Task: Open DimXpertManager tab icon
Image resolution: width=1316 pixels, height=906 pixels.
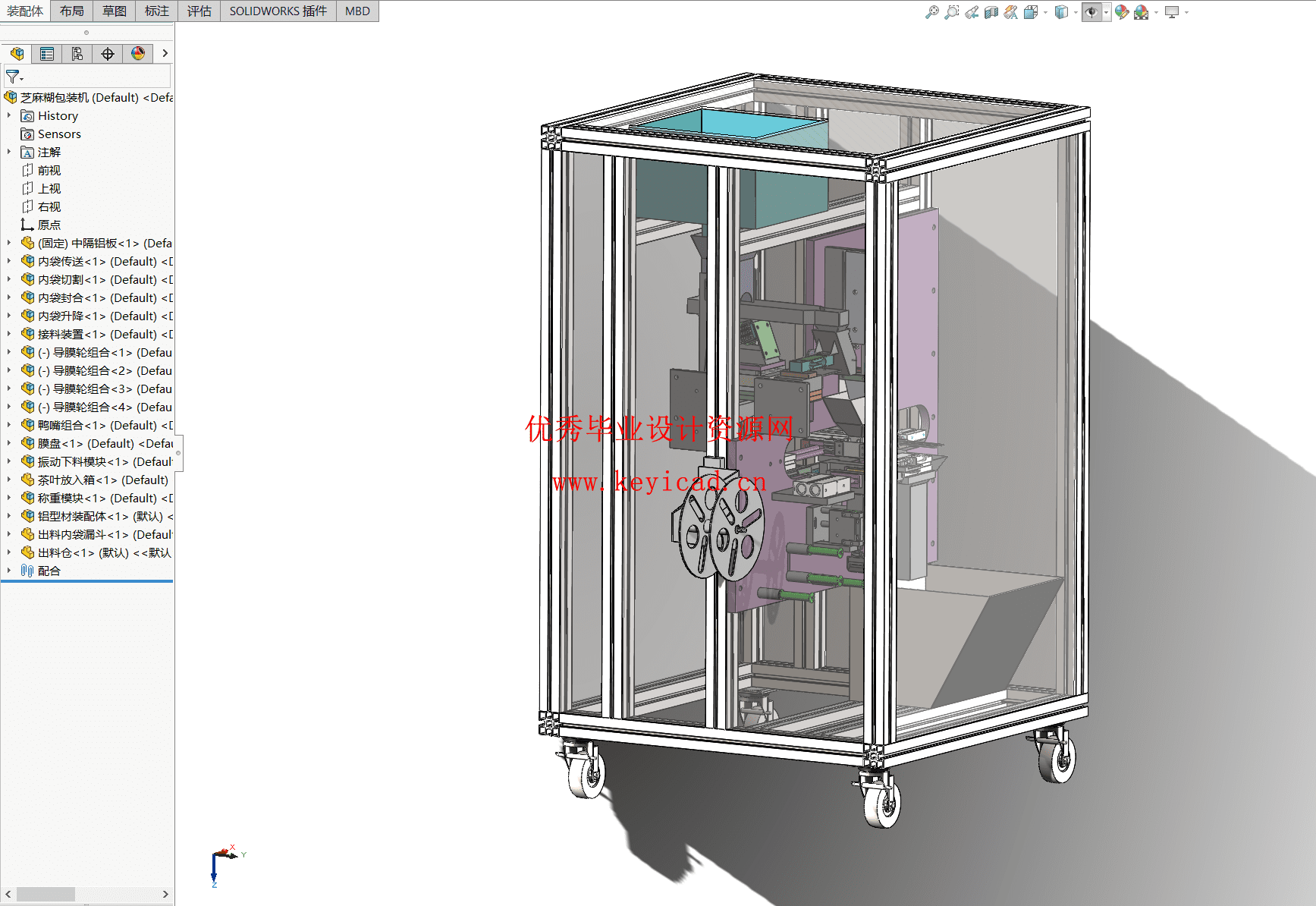Action: 108,54
